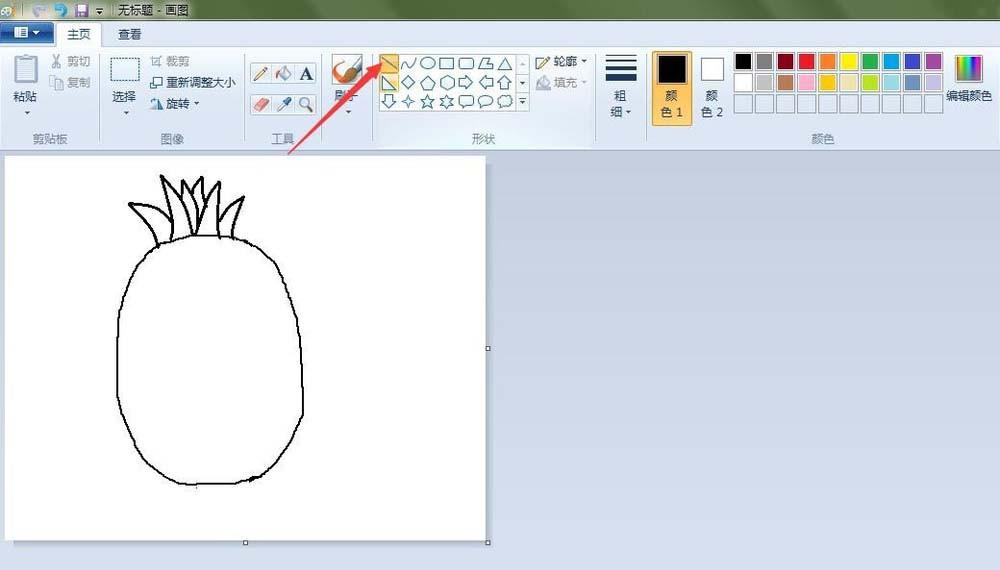Select the Fill with color bucket tool
1000x570 pixels.
[x=283, y=74]
